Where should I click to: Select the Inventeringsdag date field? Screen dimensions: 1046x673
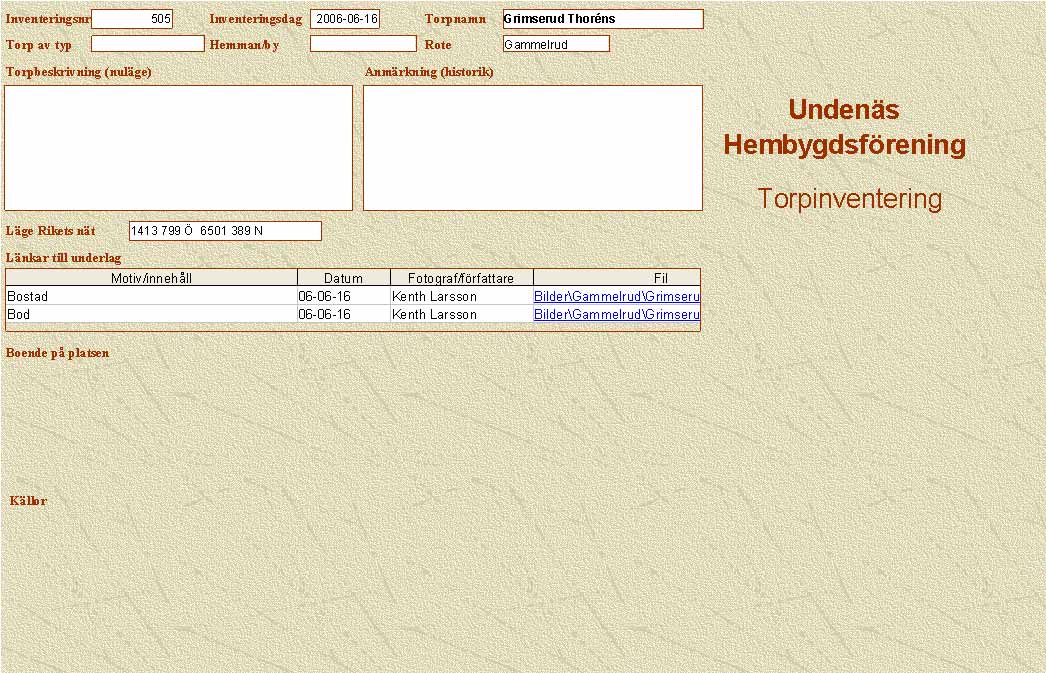click(345, 19)
